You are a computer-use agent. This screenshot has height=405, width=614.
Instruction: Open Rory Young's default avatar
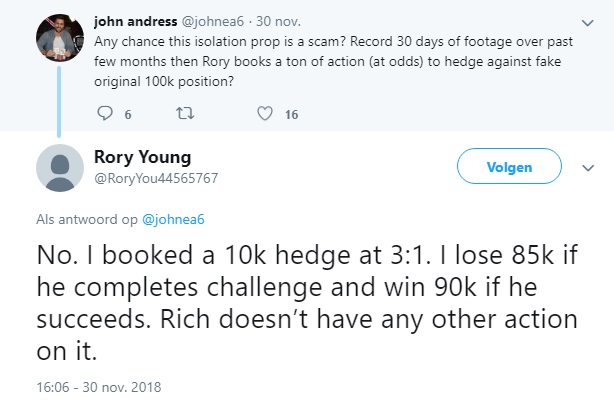(60, 168)
